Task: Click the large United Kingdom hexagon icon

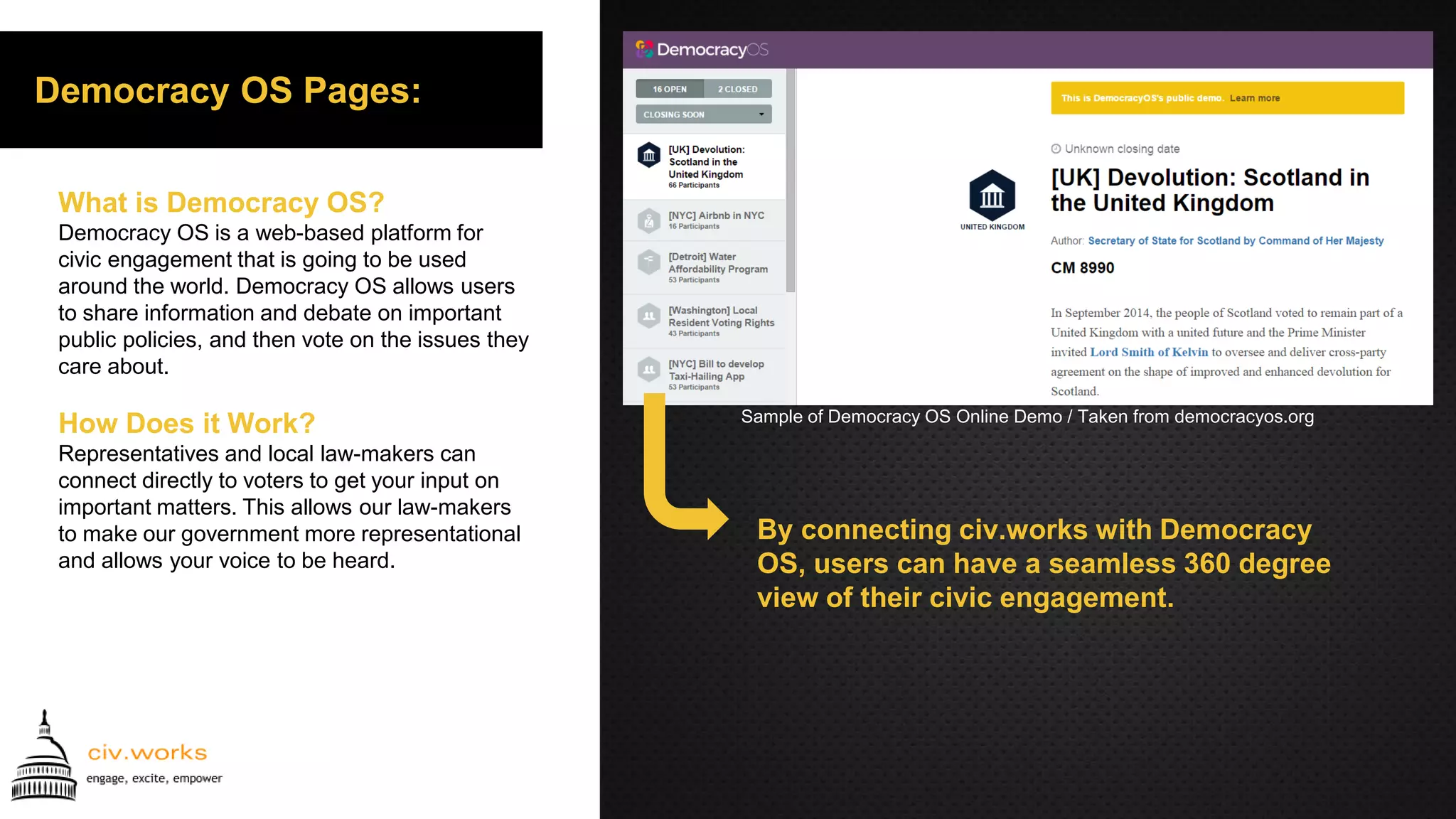Action: pyautogui.click(x=992, y=194)
